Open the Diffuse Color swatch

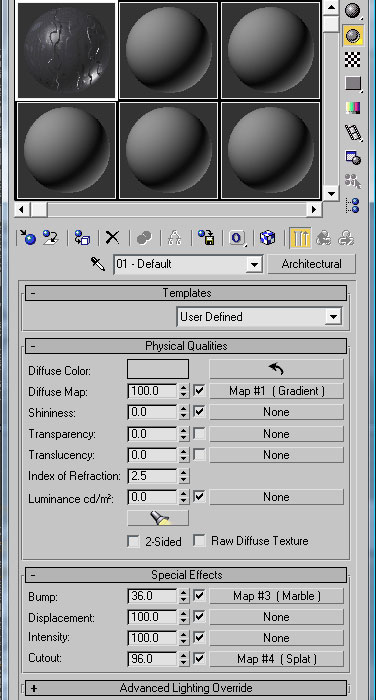158,369
